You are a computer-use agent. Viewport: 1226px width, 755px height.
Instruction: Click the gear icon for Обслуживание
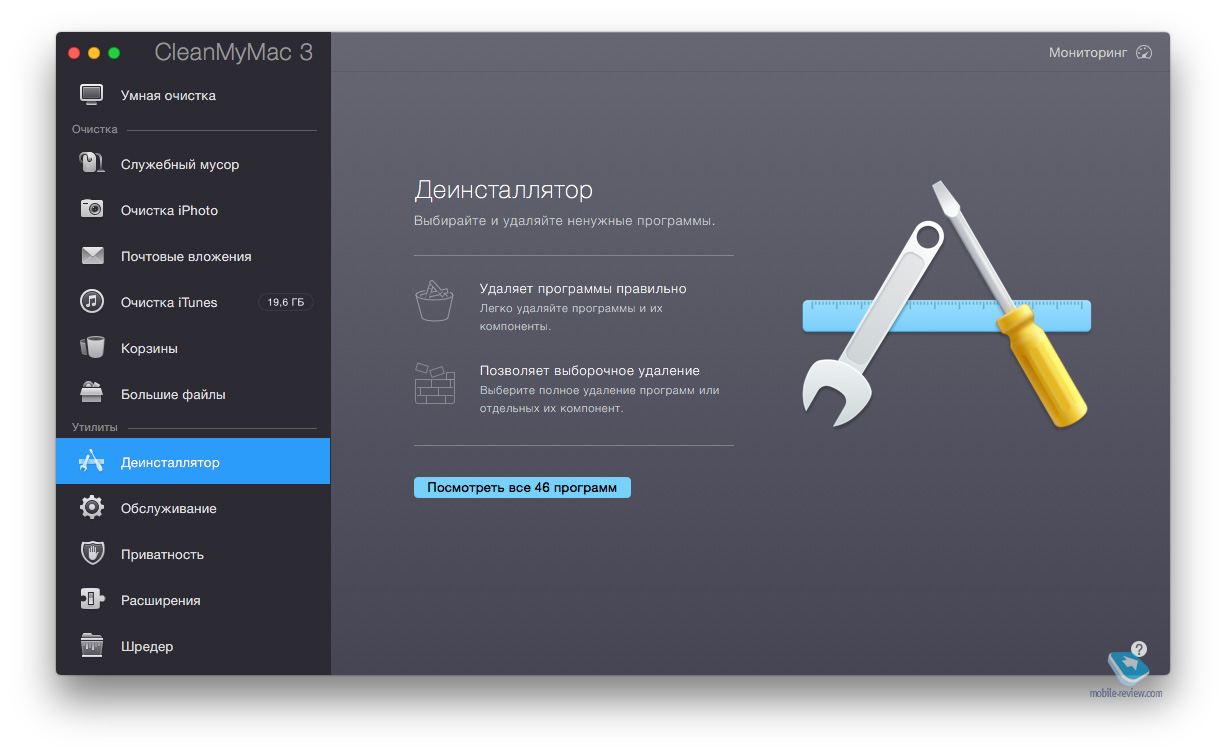pos(92,508)
